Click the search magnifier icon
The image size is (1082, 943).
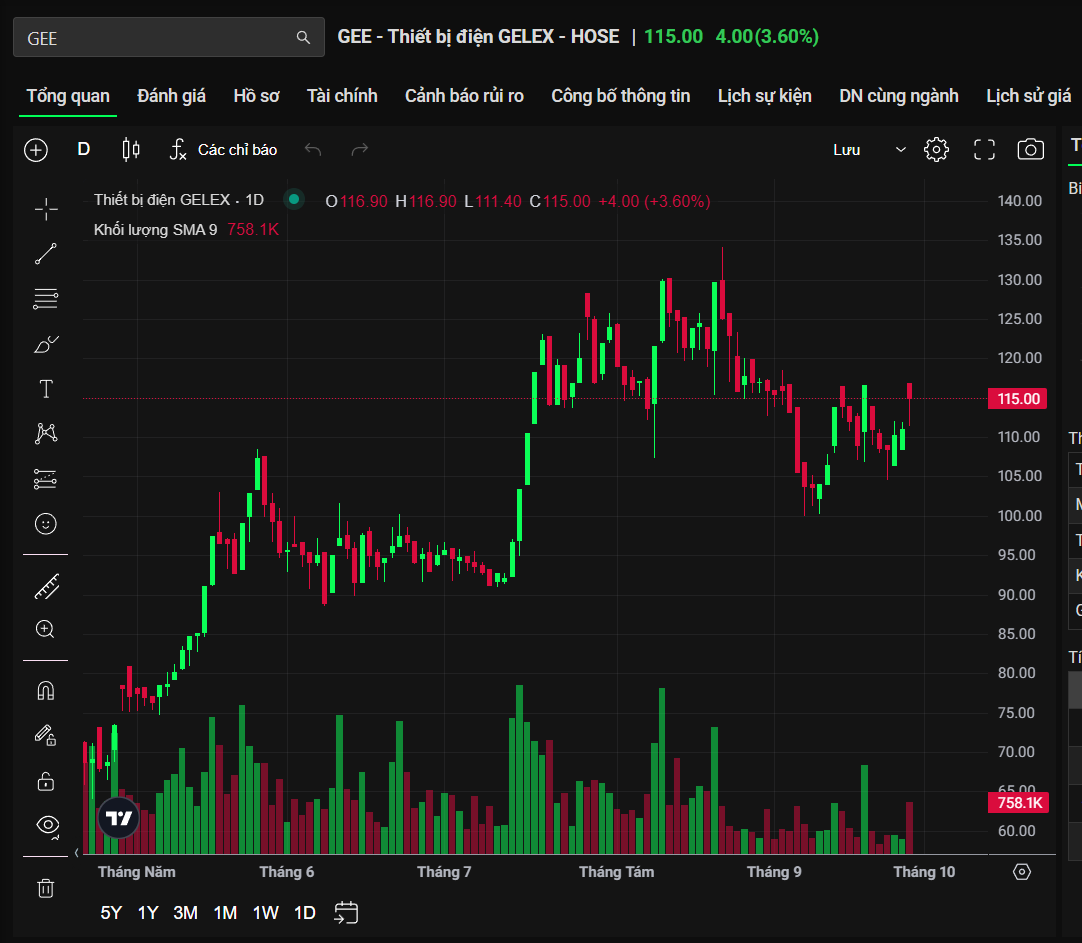pyautogui.click(x=303, y=37)
